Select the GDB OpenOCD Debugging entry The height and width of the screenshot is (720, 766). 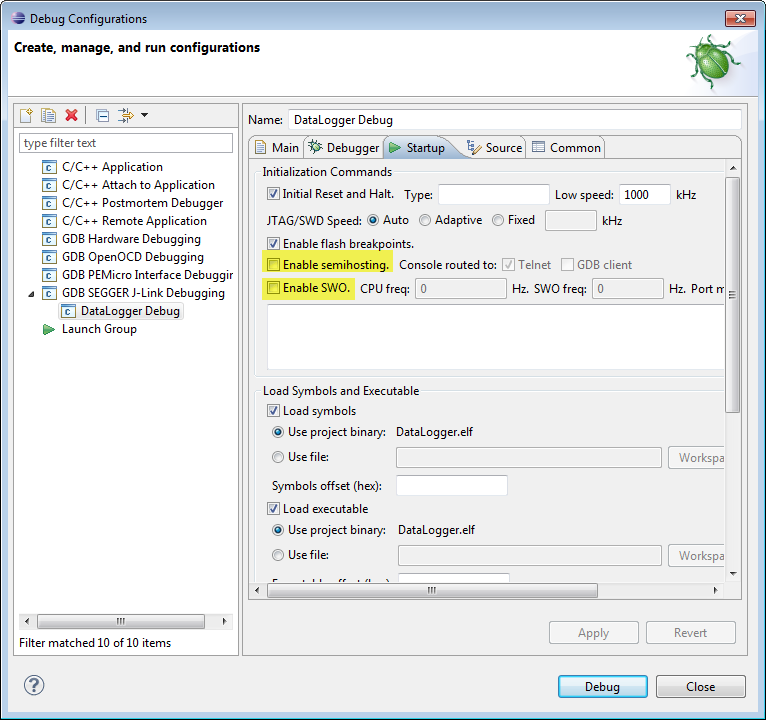click(x=131, y=257)
